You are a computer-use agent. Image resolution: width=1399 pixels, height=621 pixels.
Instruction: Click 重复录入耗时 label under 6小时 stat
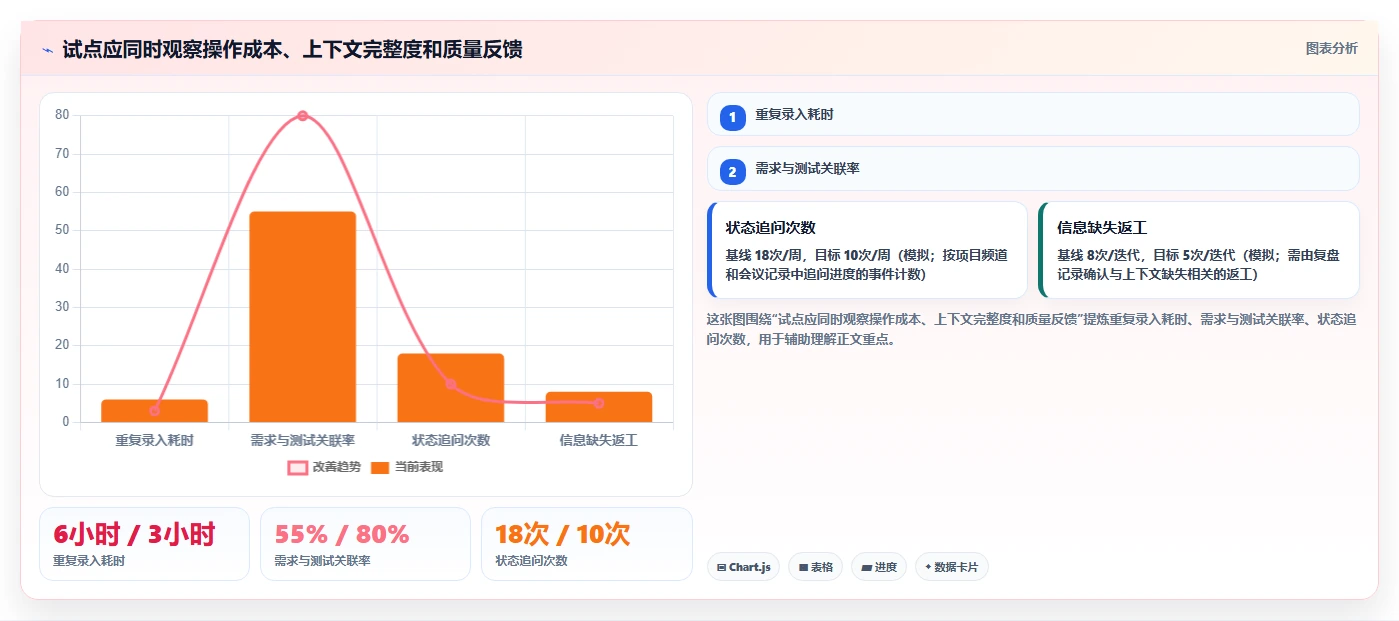click(x=89, y=561)
